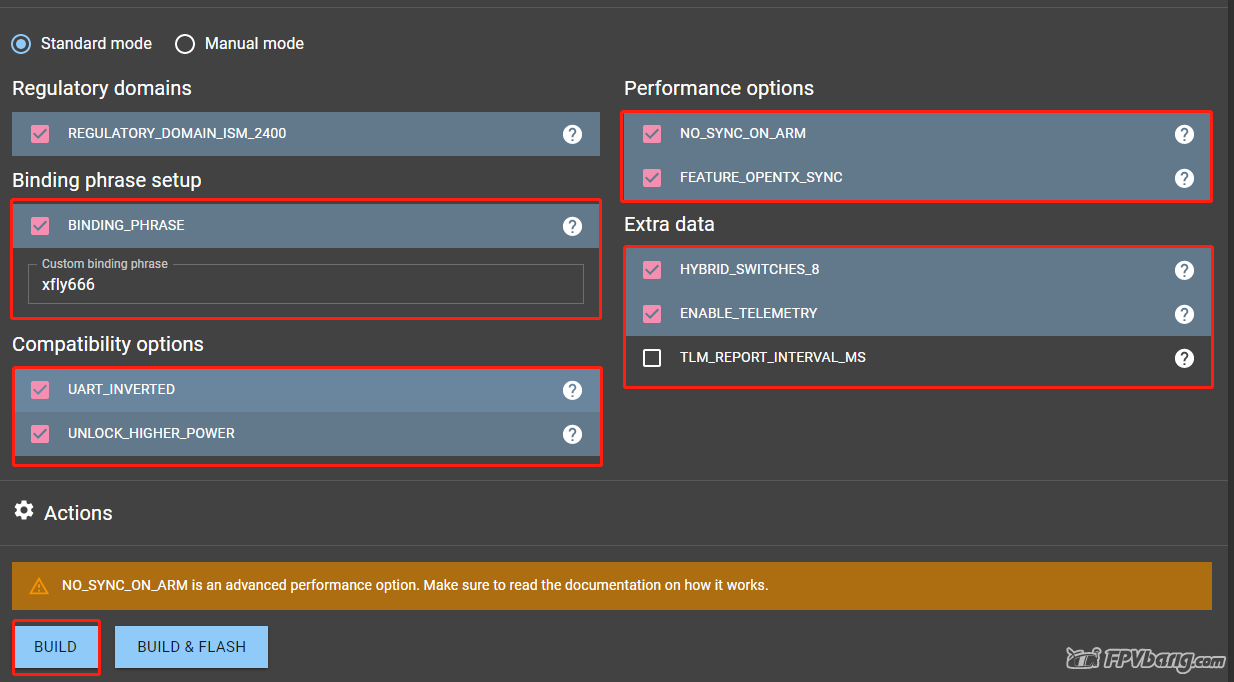Show help for TLM_REPORT_INTERVAL_MS
Viewport: 1234px width, 682px height.
[x=1184, y=358]
